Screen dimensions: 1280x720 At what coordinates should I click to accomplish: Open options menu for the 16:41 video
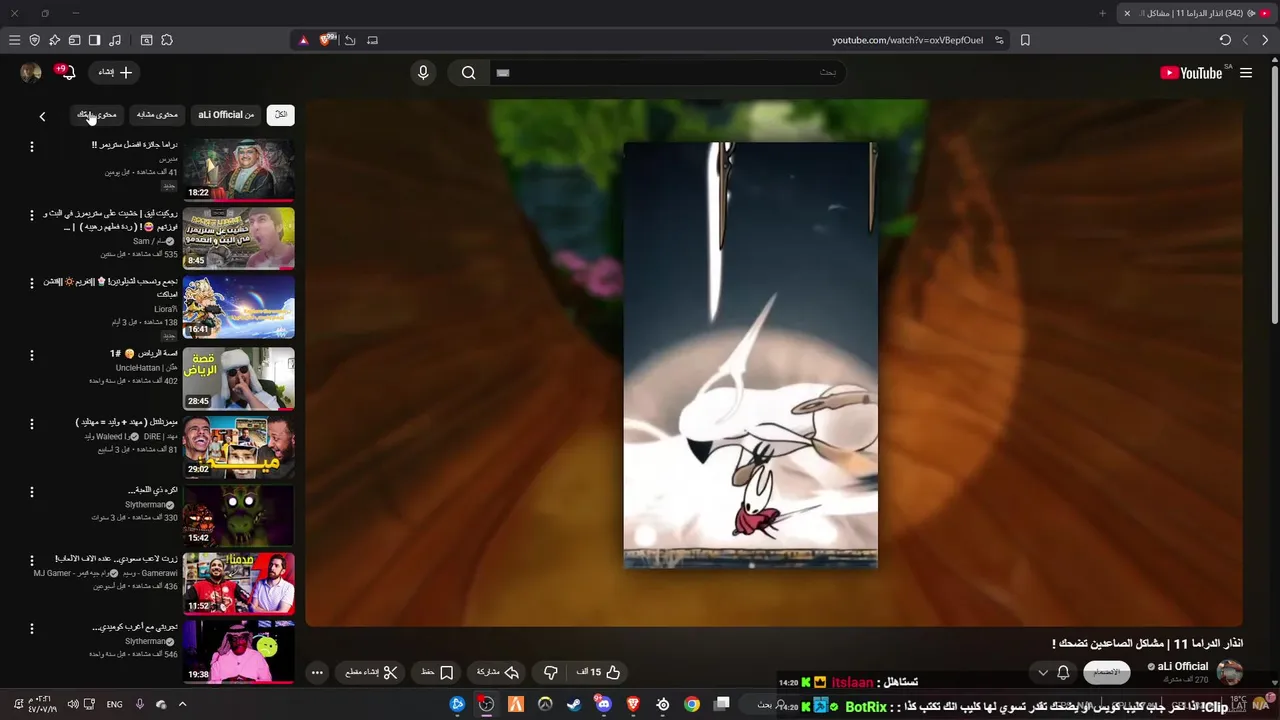[31, 284]
